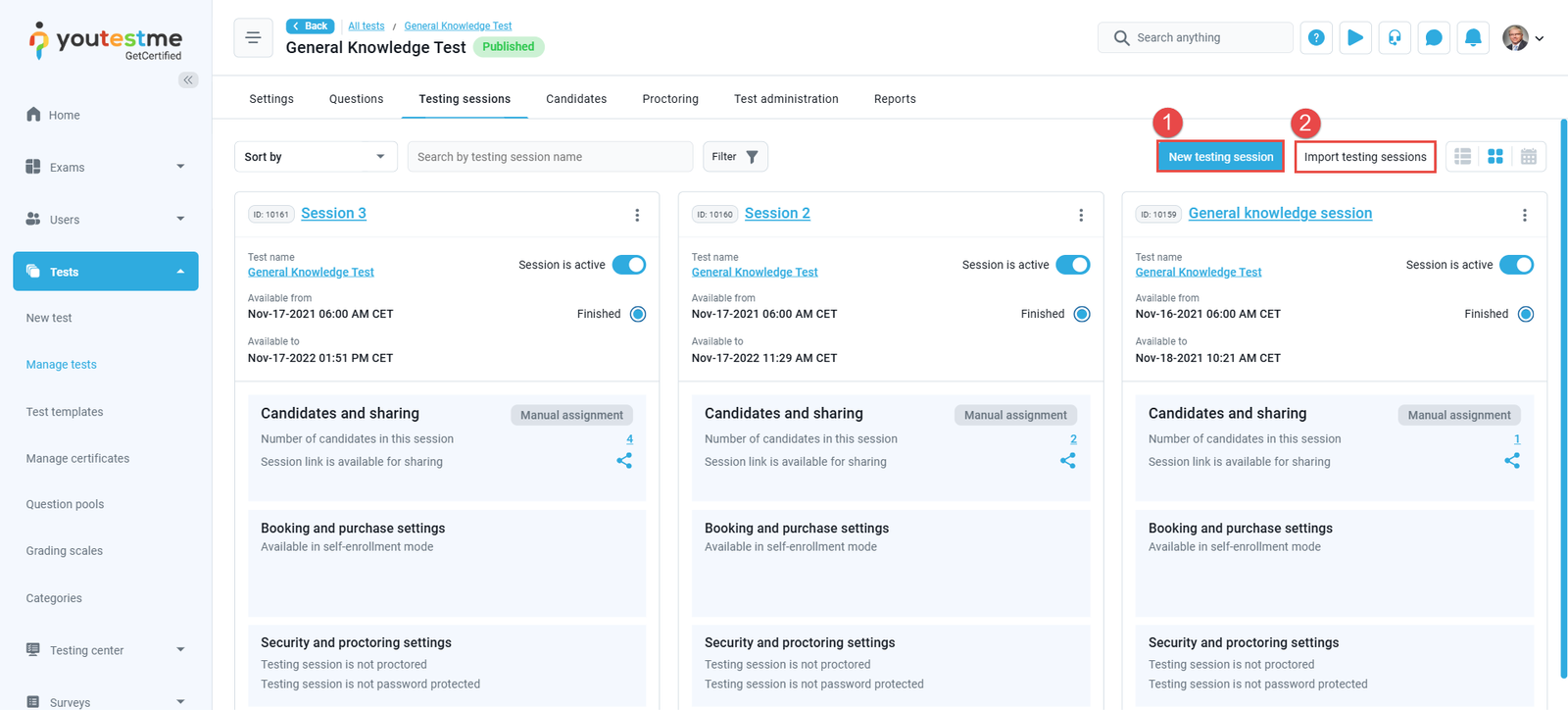Switch to the Candidates tab

576,99
